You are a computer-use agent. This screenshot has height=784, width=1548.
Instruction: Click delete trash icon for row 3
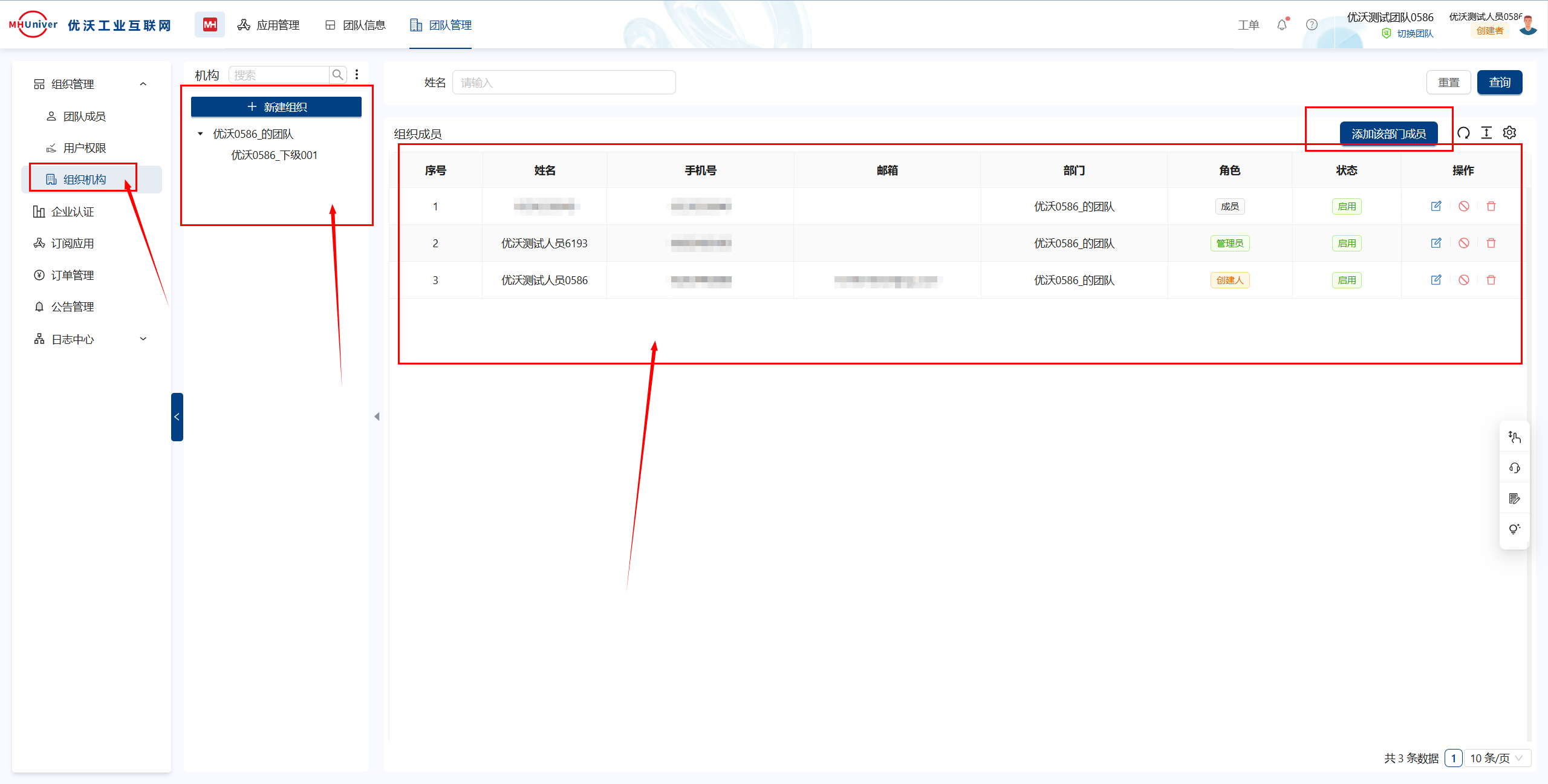1491,280
